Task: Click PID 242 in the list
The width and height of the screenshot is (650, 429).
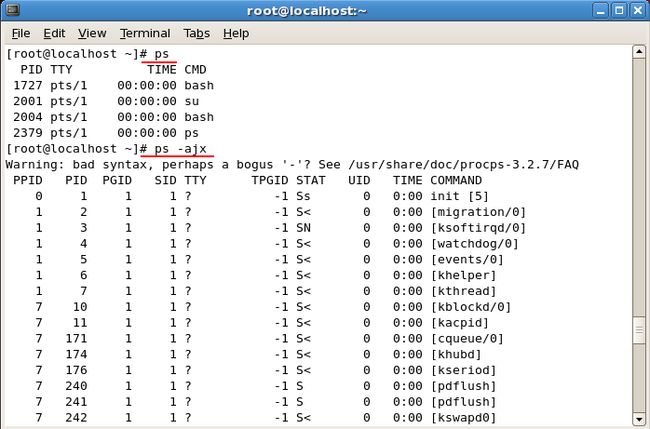Action: tap(76, 418)
